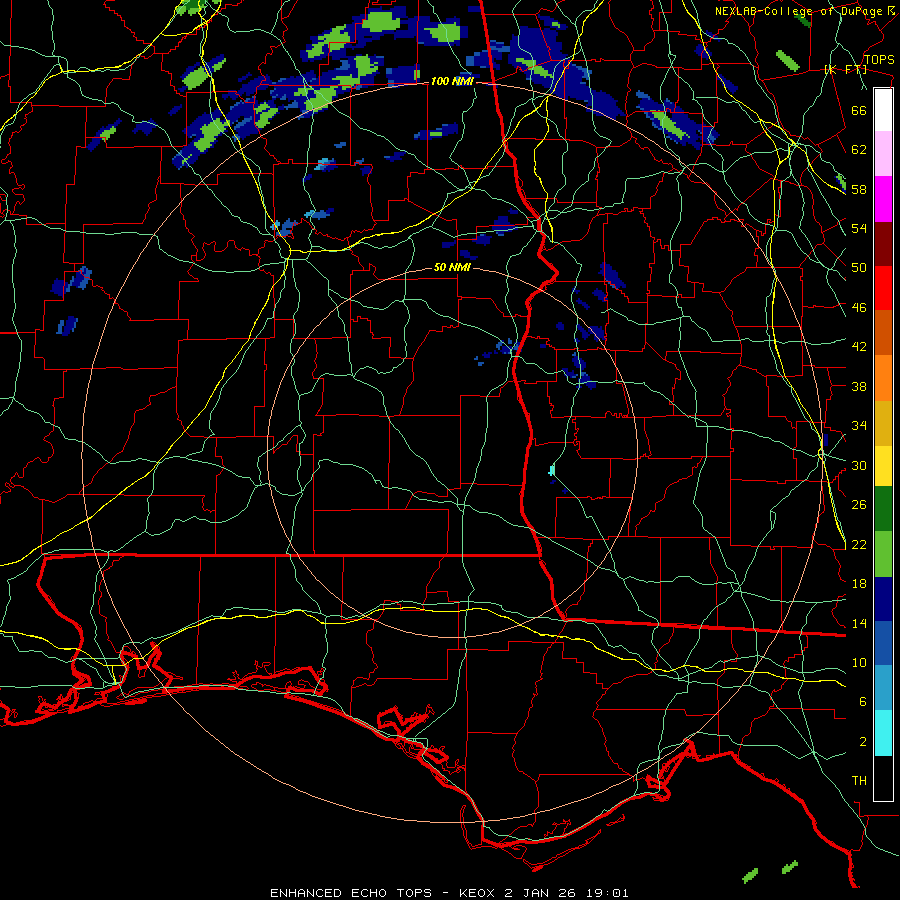Viewport: 900px width, 900px height.
Task: Click the light pink legend swatch
Action: click(883, 154)
